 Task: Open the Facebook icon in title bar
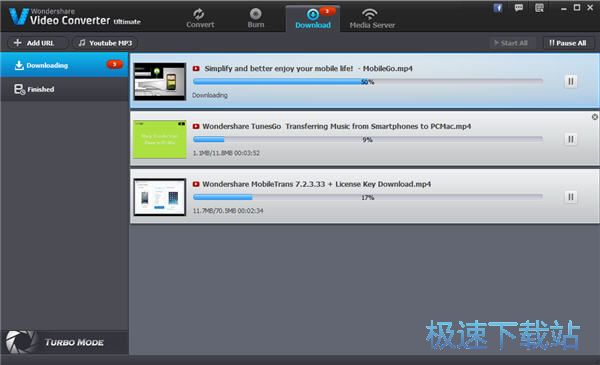pyautogui.click(x=497, y=8)
